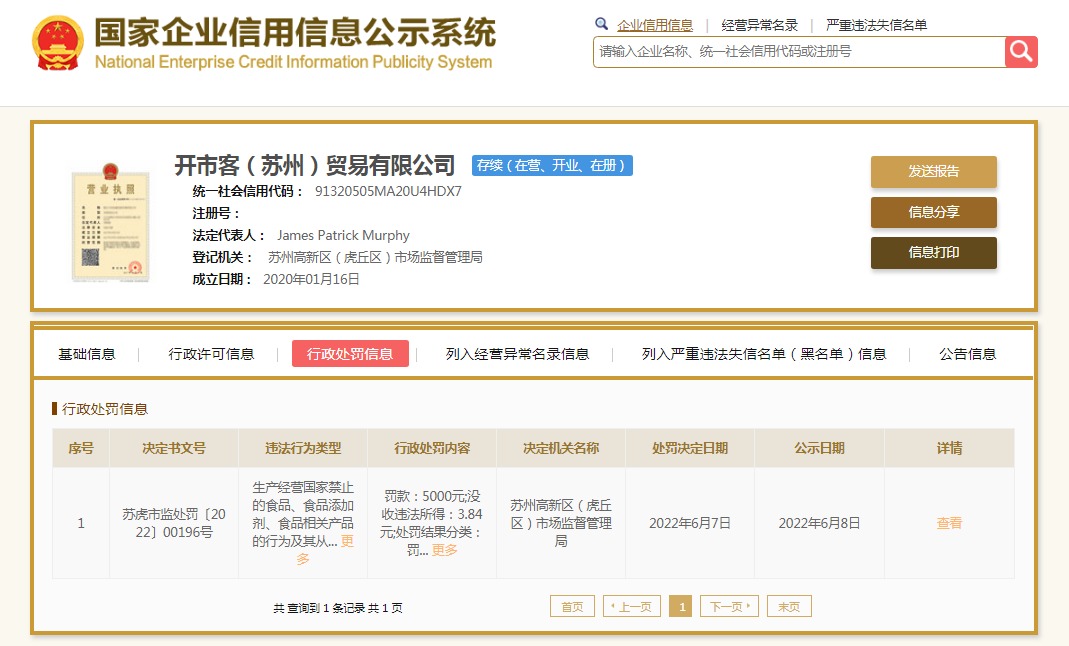Click the penalty decision date 2022年6月7日
The height and width of the screenshot is (646, 1069).
point(690,523)
